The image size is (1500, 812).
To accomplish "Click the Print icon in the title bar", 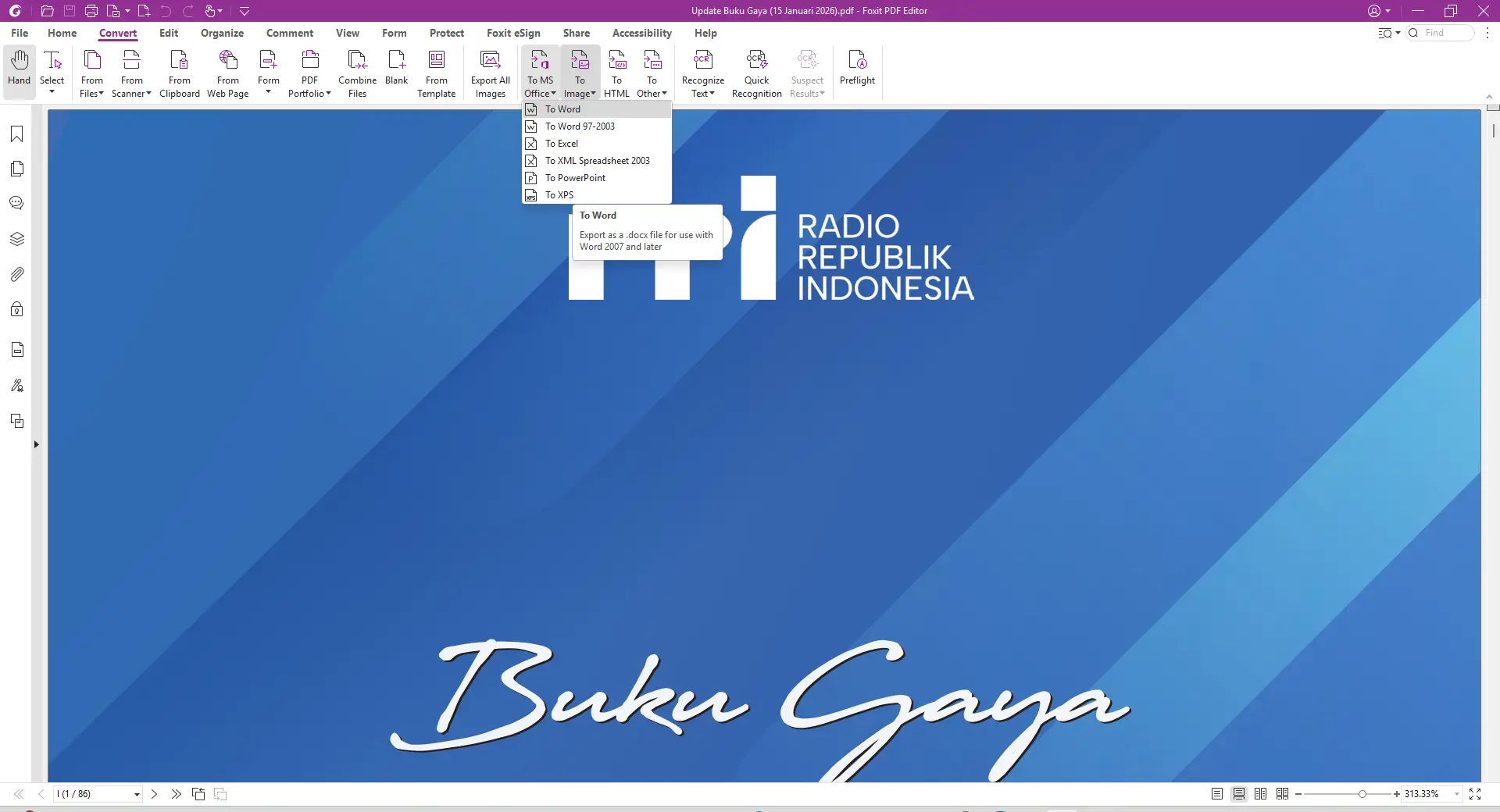I will 91,11.
